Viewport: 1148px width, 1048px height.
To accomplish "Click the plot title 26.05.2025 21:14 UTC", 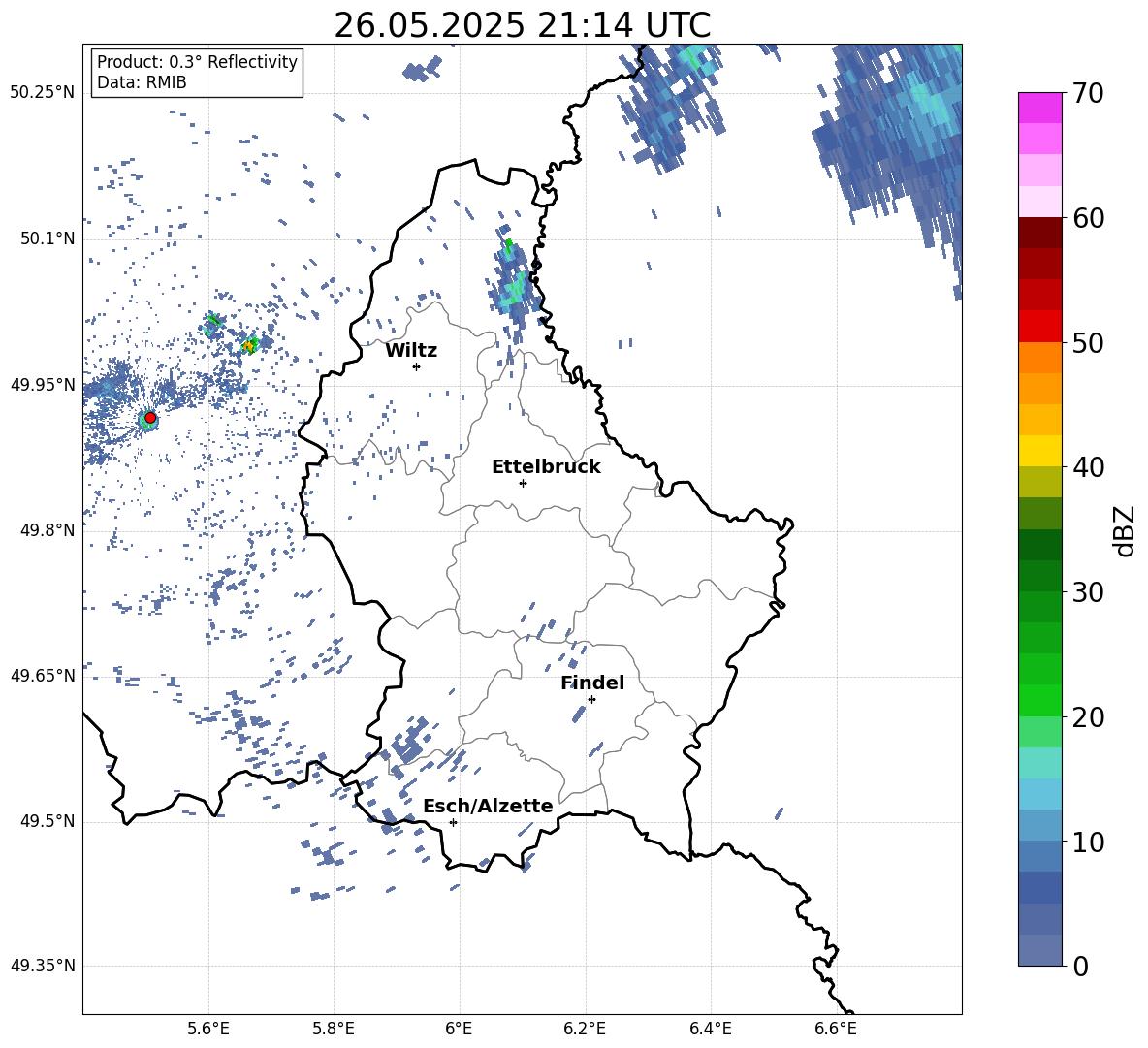I will 523,25.
